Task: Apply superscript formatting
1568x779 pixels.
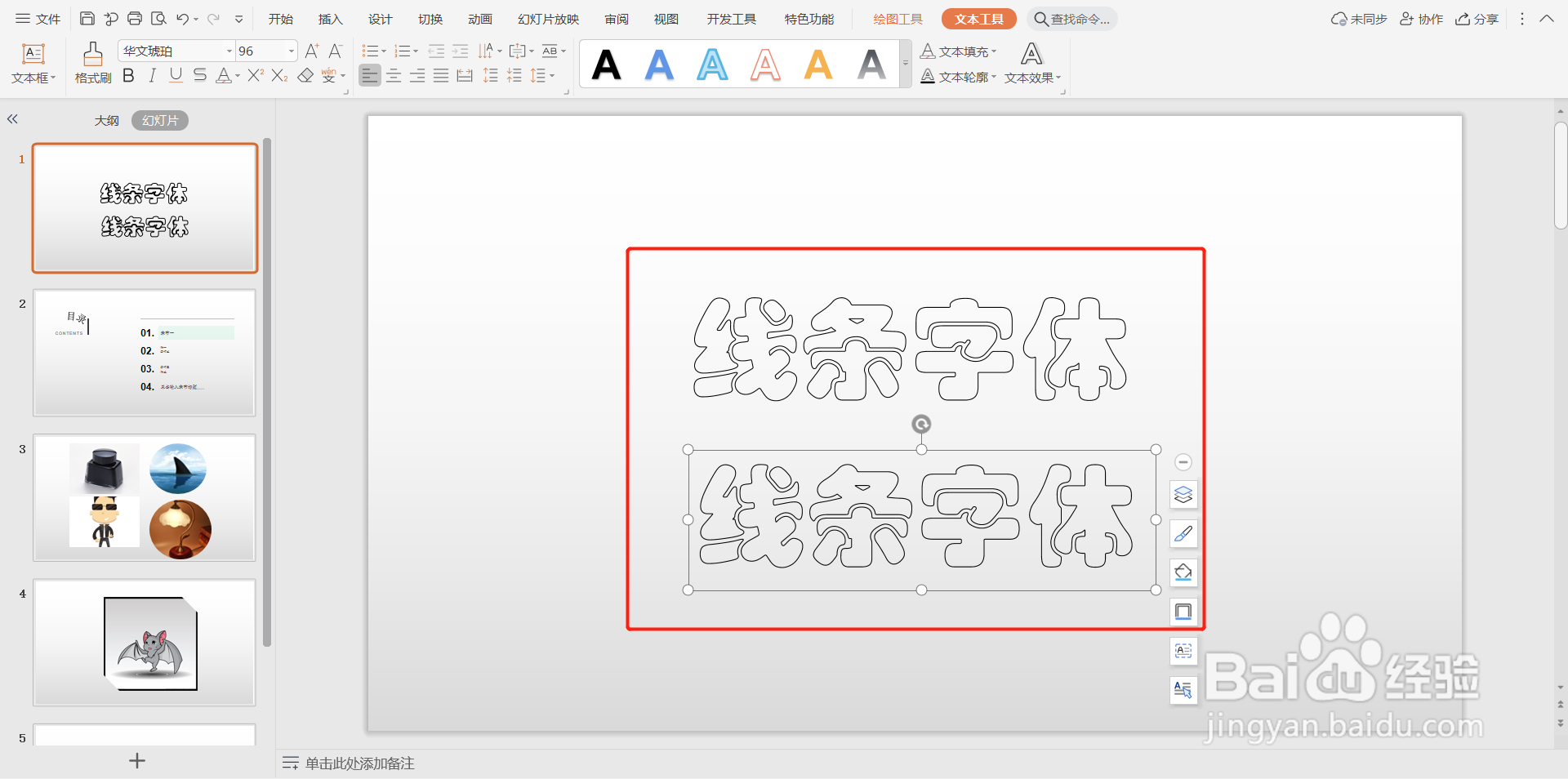Action: (256, 76)
